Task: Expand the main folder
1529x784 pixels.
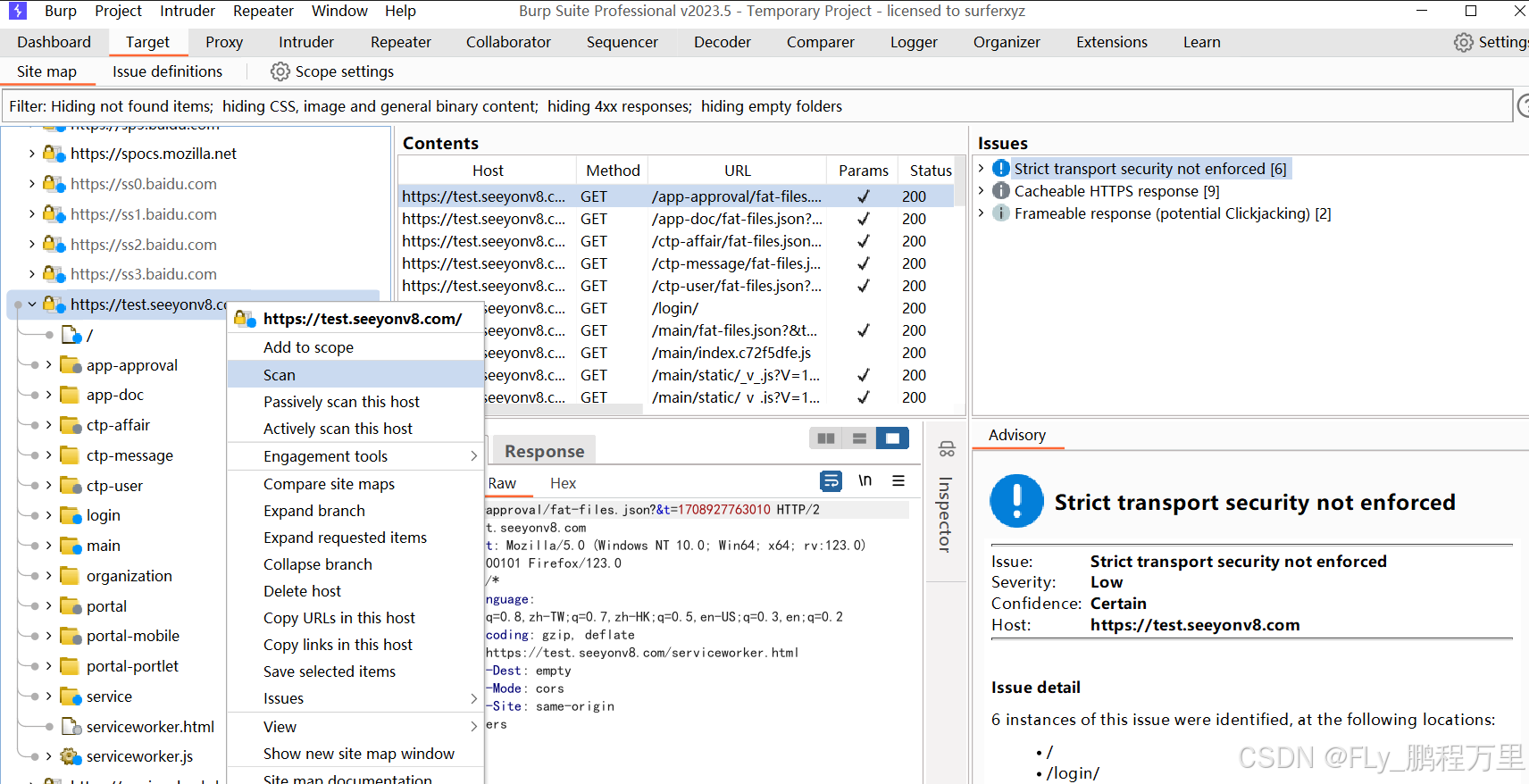Action: [x=48, y=546]
